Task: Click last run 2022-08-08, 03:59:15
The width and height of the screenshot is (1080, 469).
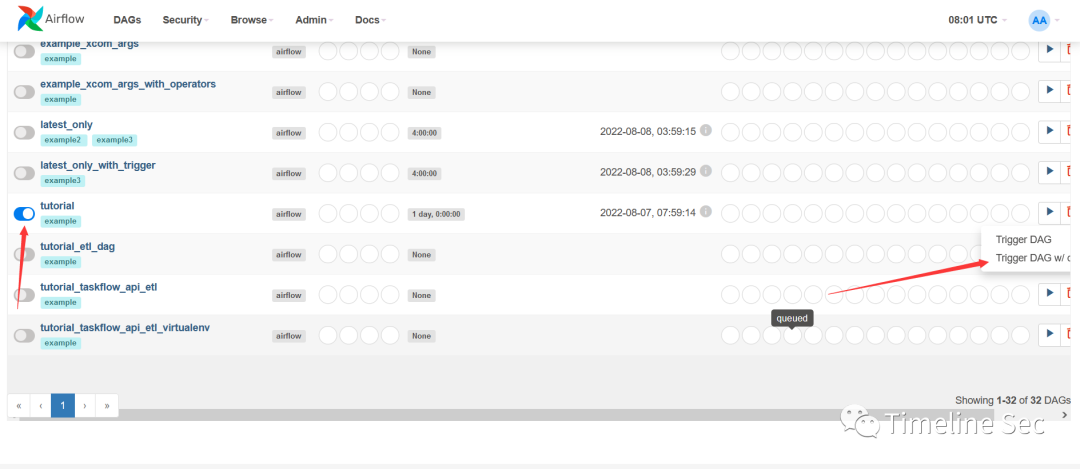Action: 647,130
